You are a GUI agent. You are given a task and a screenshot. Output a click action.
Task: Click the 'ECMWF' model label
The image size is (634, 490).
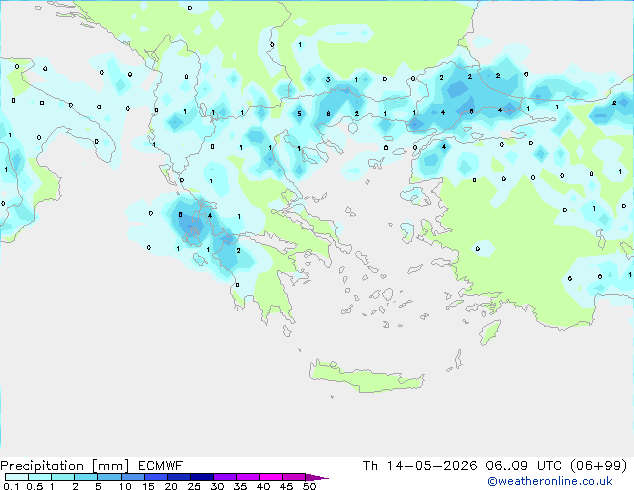[161, 466]
